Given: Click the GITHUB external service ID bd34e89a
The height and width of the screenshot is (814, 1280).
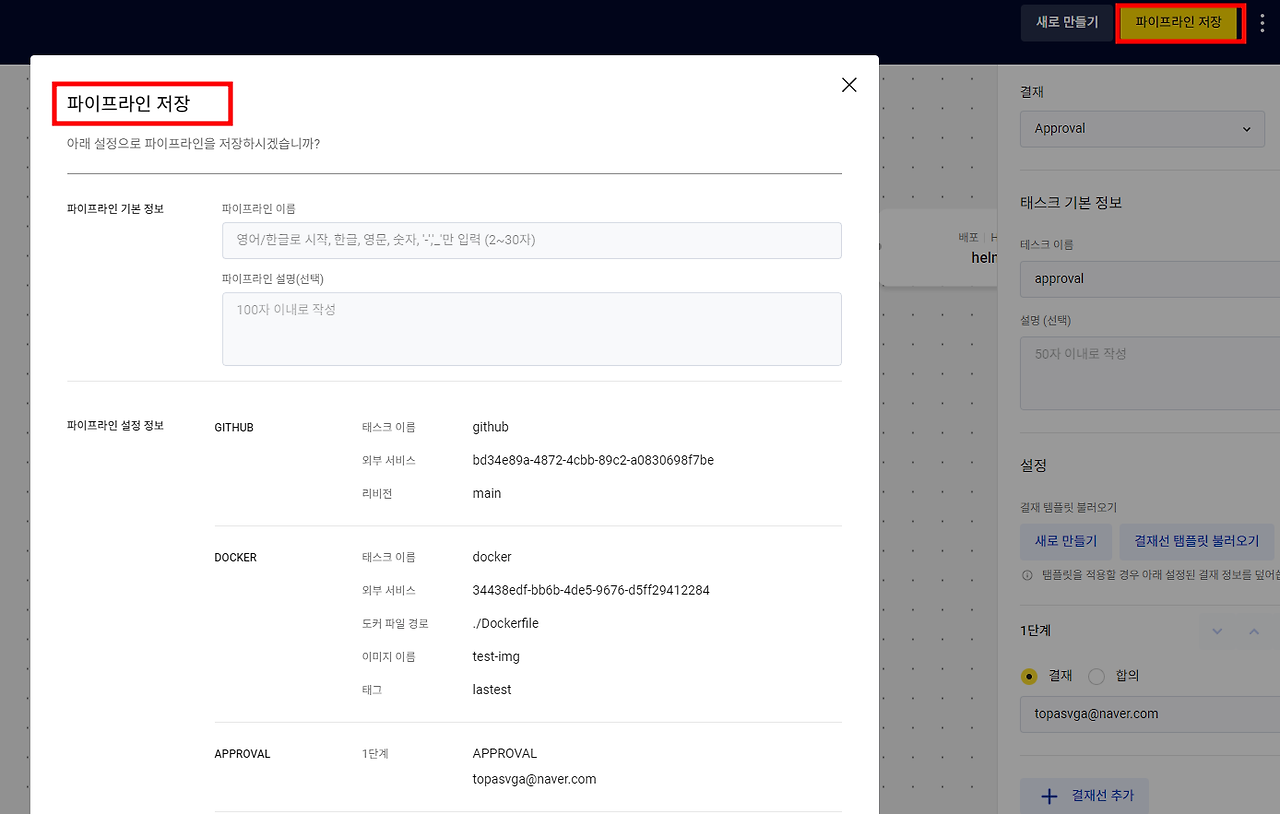Looking at the screenshot, I should coord(593,460).
